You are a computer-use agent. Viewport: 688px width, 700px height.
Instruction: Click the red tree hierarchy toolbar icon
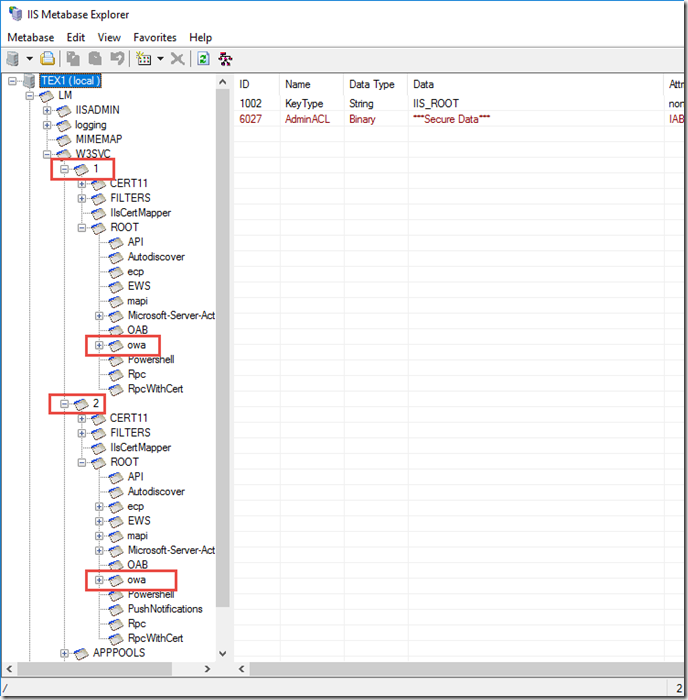(226, 59)
